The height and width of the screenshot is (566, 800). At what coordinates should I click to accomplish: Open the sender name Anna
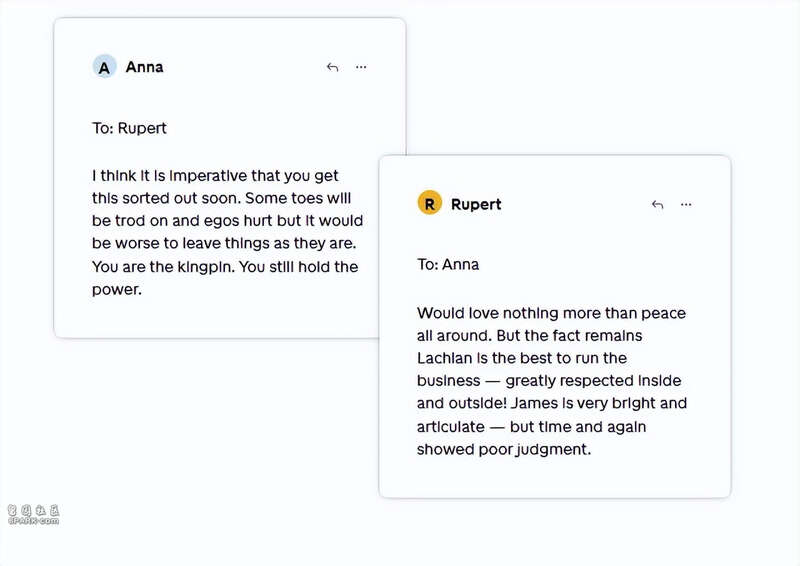(144, 67)
